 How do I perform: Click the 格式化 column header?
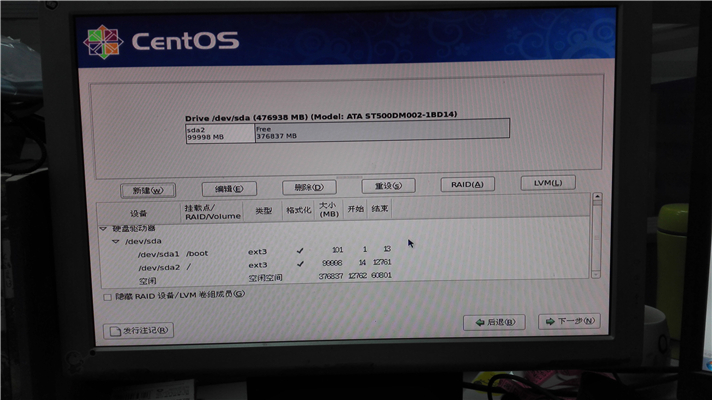tap(298, 210)
